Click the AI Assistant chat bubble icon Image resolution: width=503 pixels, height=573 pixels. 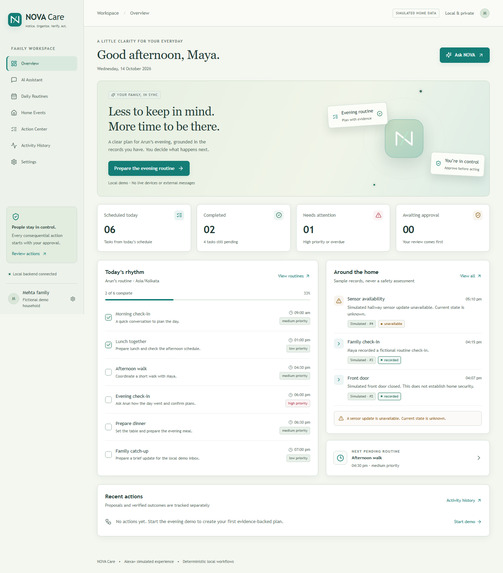tap(14, 80)
